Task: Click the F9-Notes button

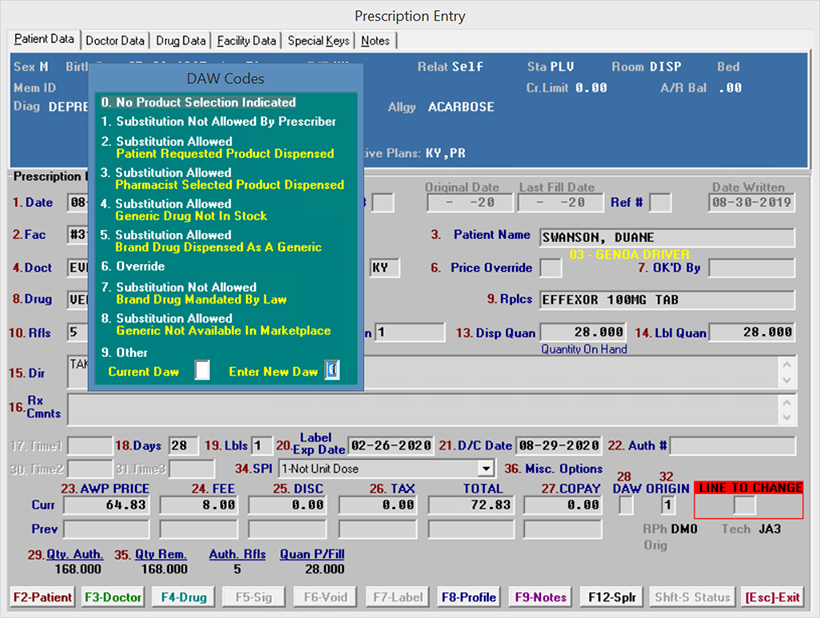Action: 541,597
